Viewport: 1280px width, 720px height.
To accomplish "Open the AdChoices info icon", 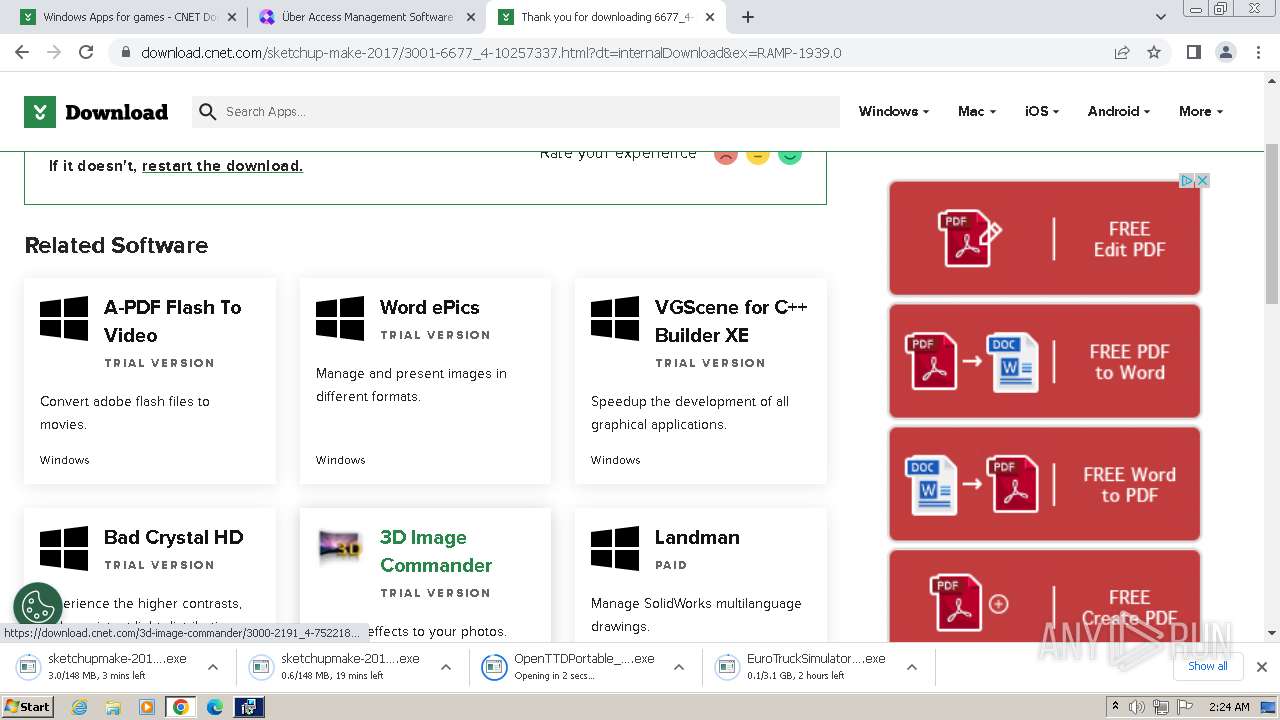I will pos(1187,181).
